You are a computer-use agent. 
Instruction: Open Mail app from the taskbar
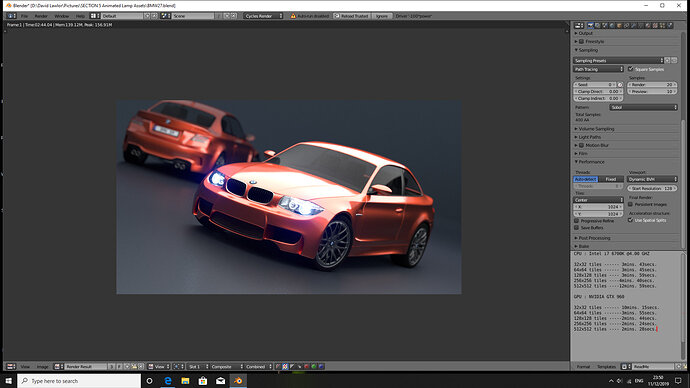[x=220, y=381]
